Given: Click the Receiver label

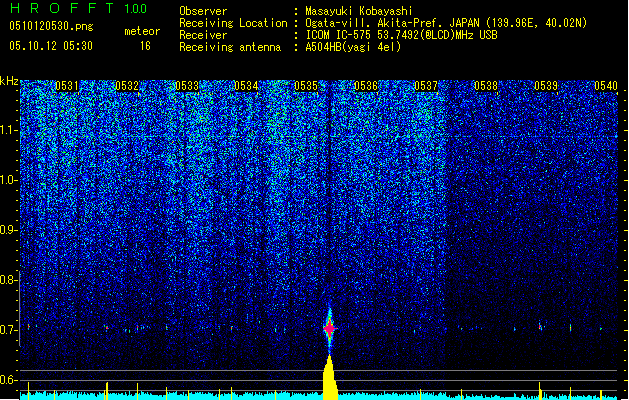Looking at the screenshot, I should [x=203, y=35].
